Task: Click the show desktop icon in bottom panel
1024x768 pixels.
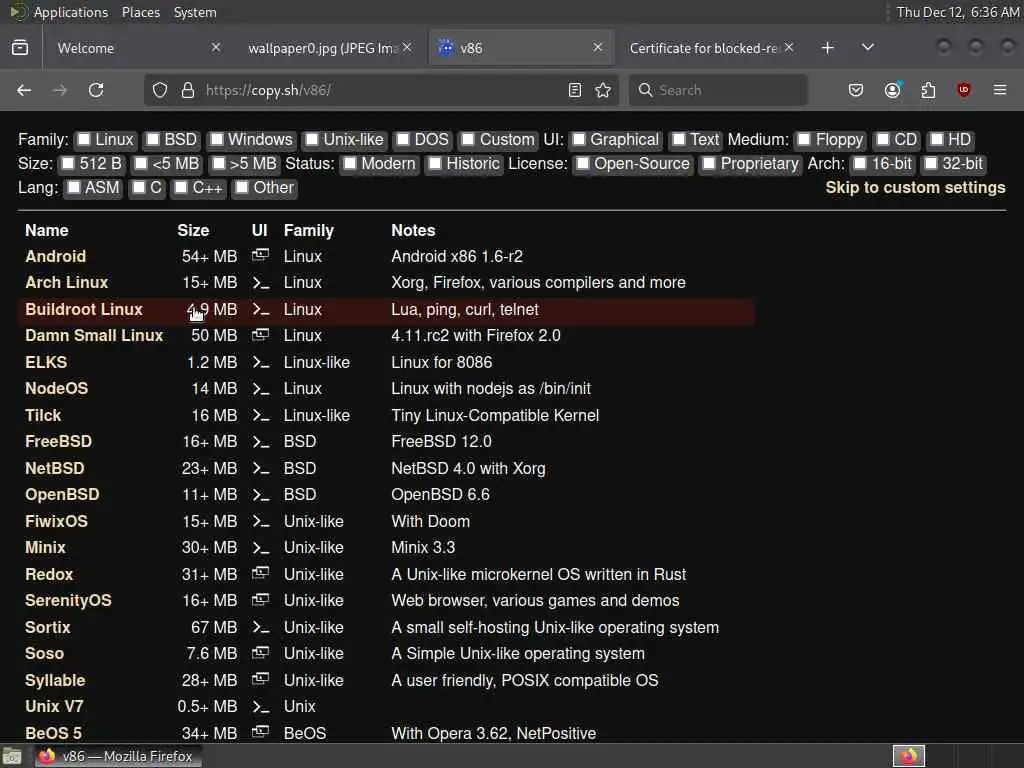Action: pyautogui.click(x=12, y=757)
